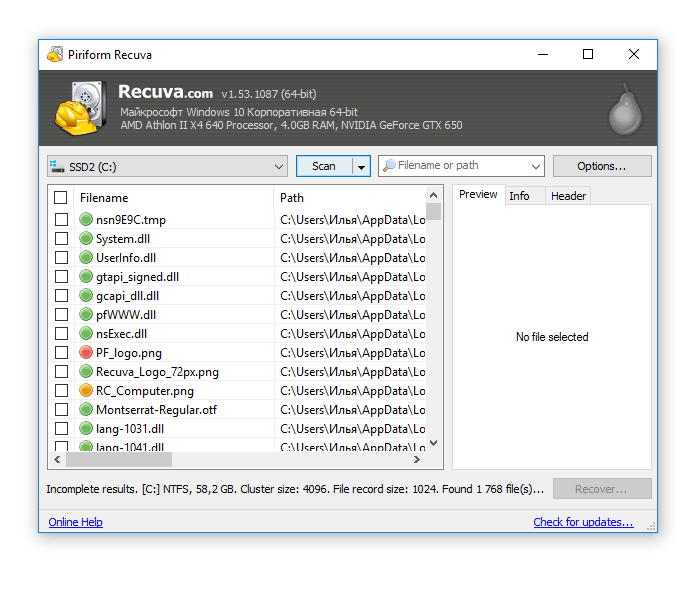The height and width of the screenshot is (592, 693).
Task: Check the box for RC_Computer.png
Action: pyautogui.click(x=61, y=390)
